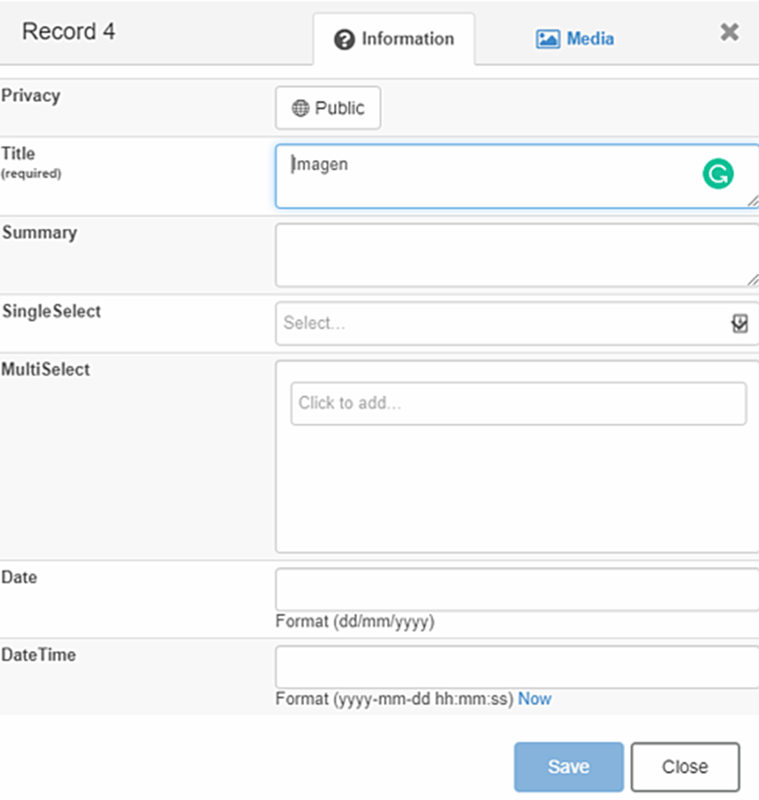Click Now to fill the DateTime field
The image size is (759, 800).
[534, 699]
